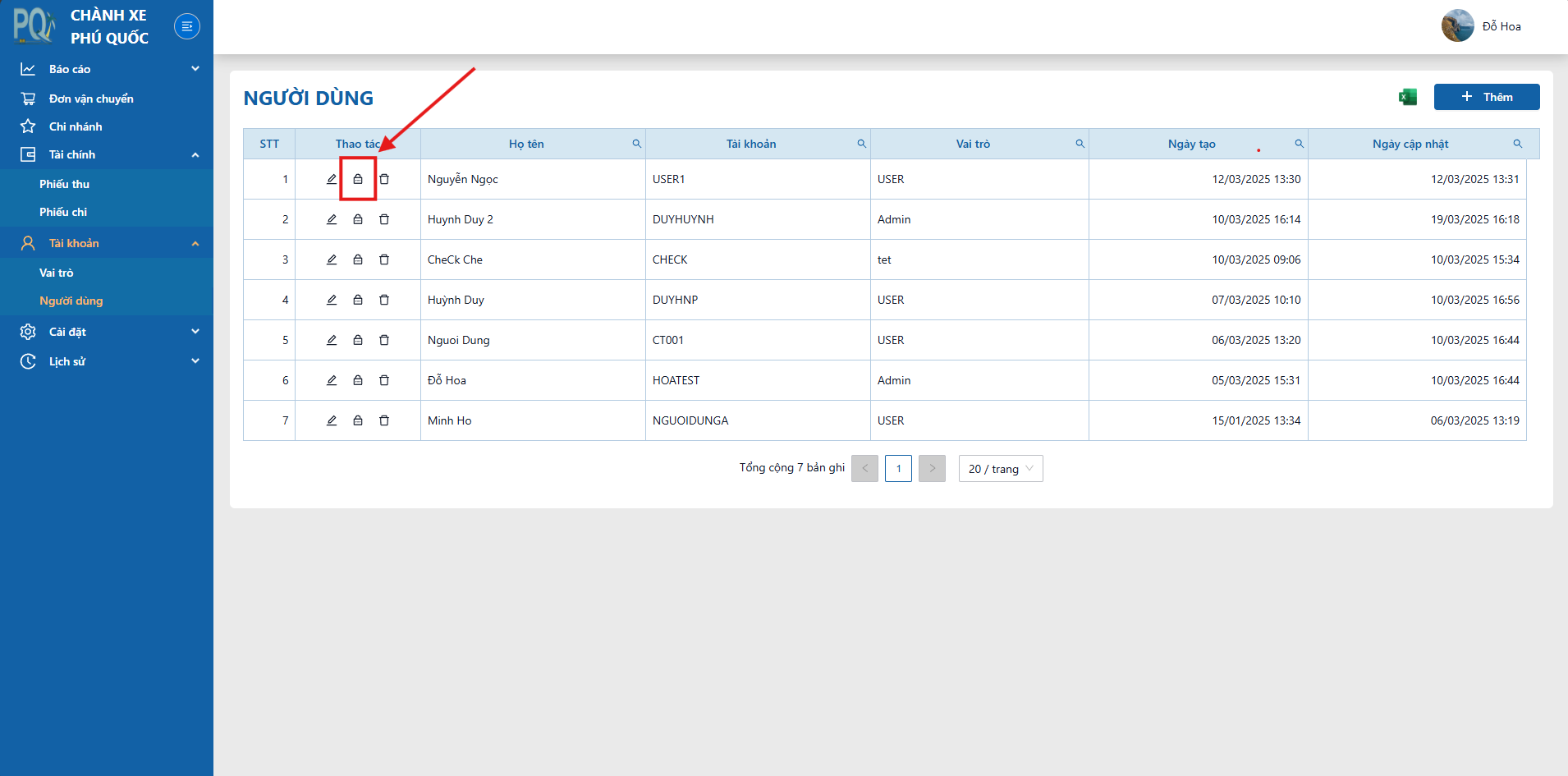Edit the CheCk Che user
The height and width of the screenshot is (776, 1568).
point(332,259)
